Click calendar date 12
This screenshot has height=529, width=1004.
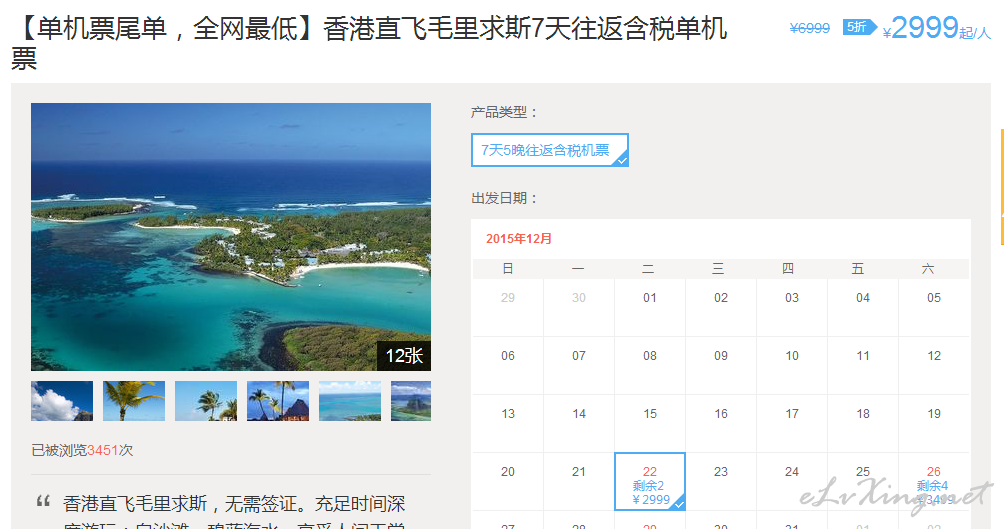(x=934, y=355)
